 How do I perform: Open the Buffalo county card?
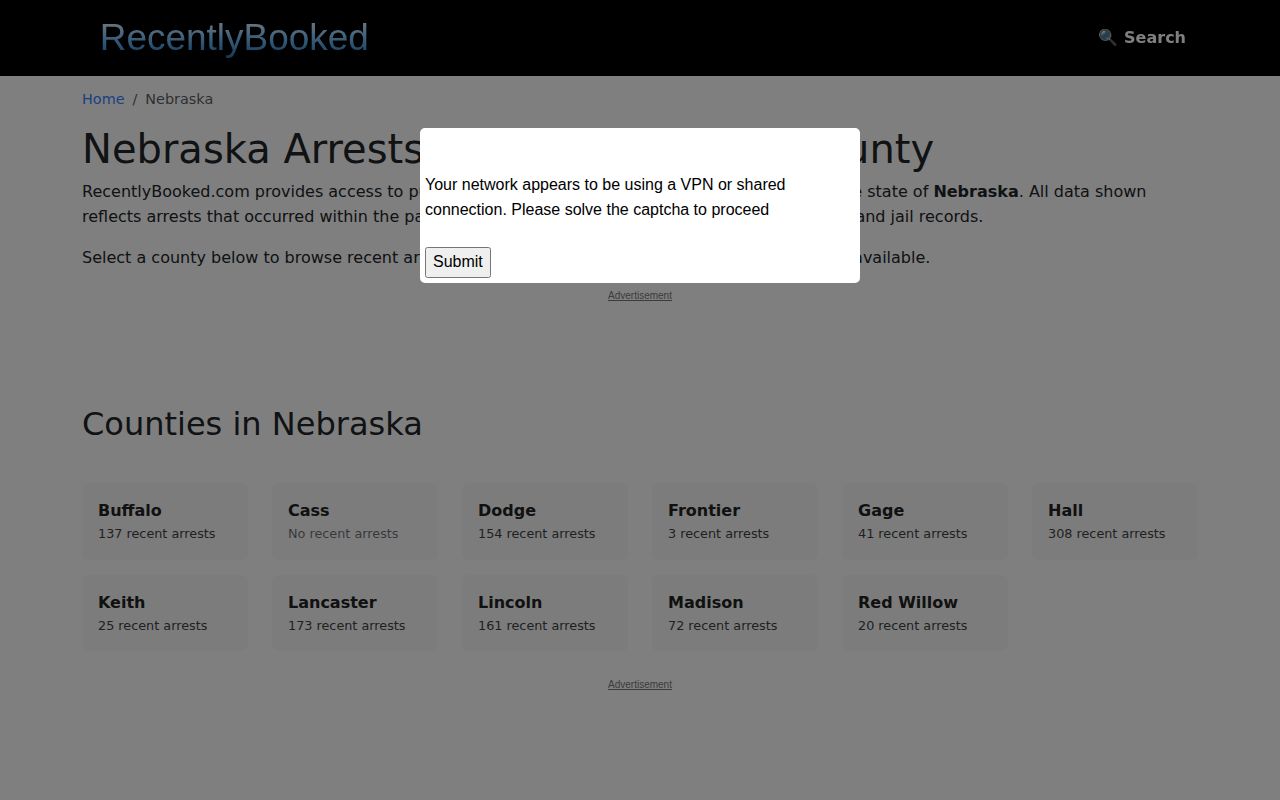165,521
